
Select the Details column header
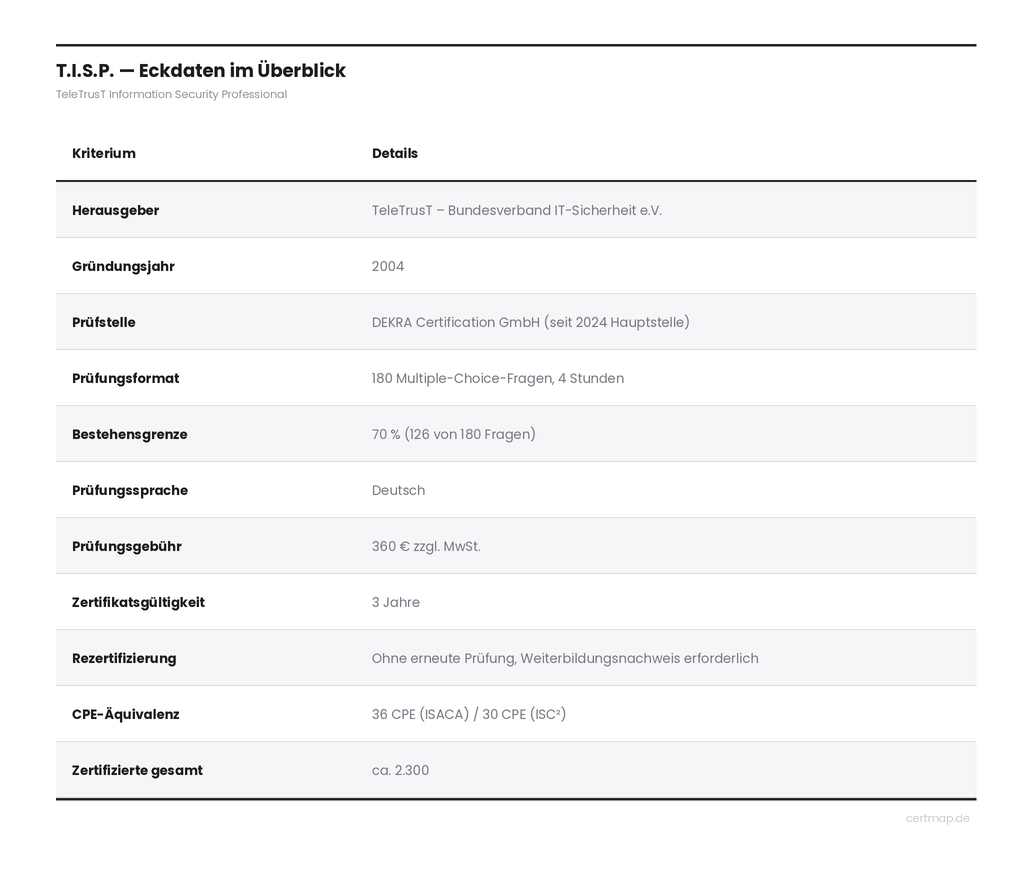[395, 153]
